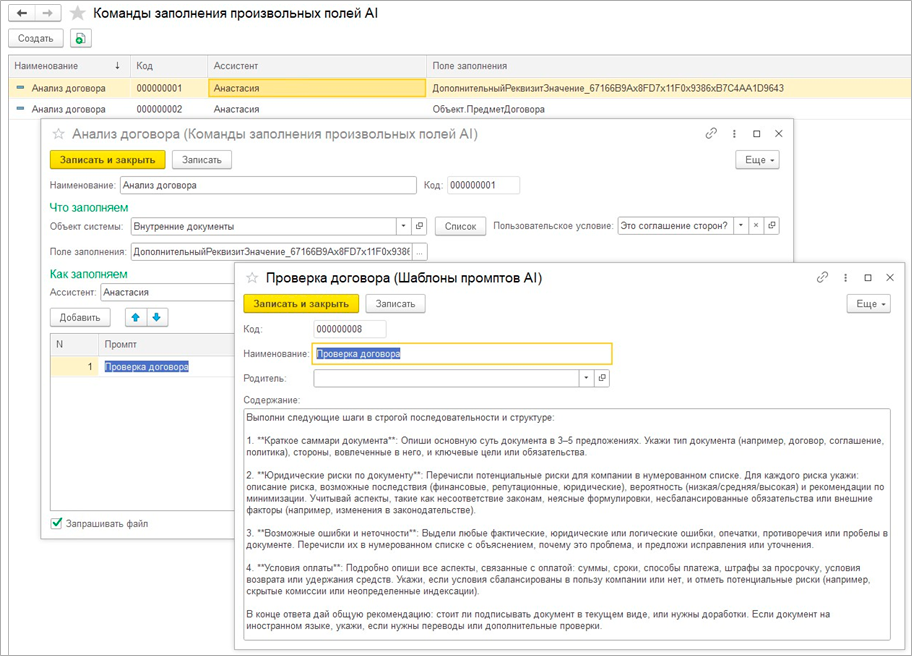Click Записать и закрыть in Проверка договора window
The width and height of the screenshot is (912, 656).
click(x=301, y=304)
